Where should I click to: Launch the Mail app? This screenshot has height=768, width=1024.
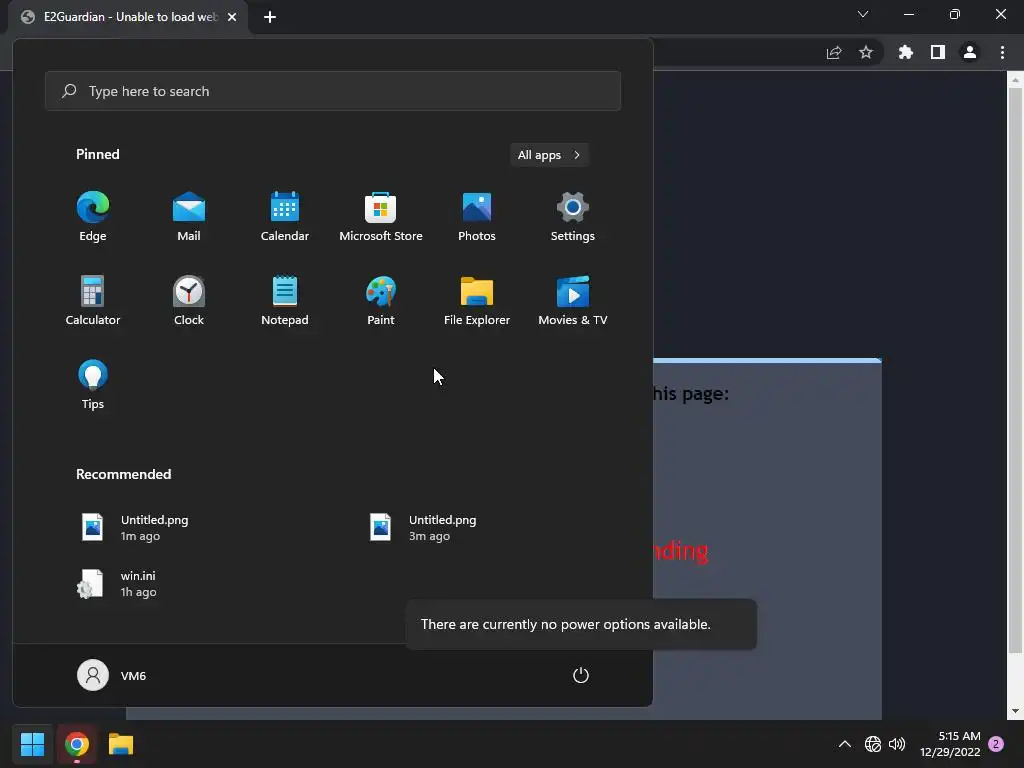tap(189, 217)
